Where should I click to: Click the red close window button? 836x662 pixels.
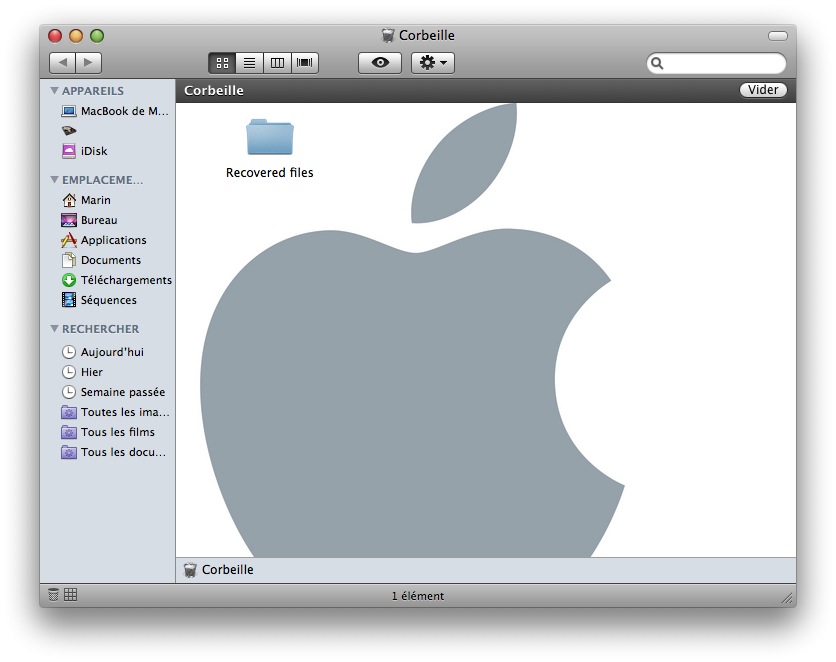54,36
